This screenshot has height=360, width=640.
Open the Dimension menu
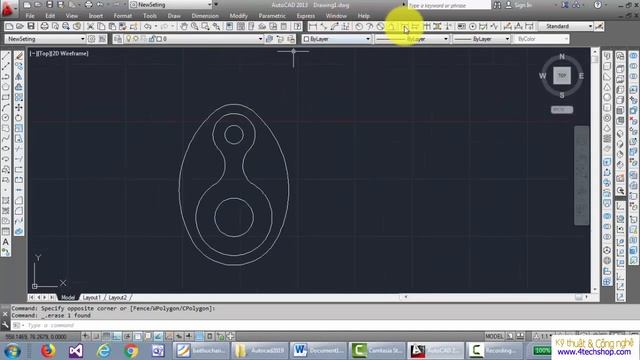(205, 16)
